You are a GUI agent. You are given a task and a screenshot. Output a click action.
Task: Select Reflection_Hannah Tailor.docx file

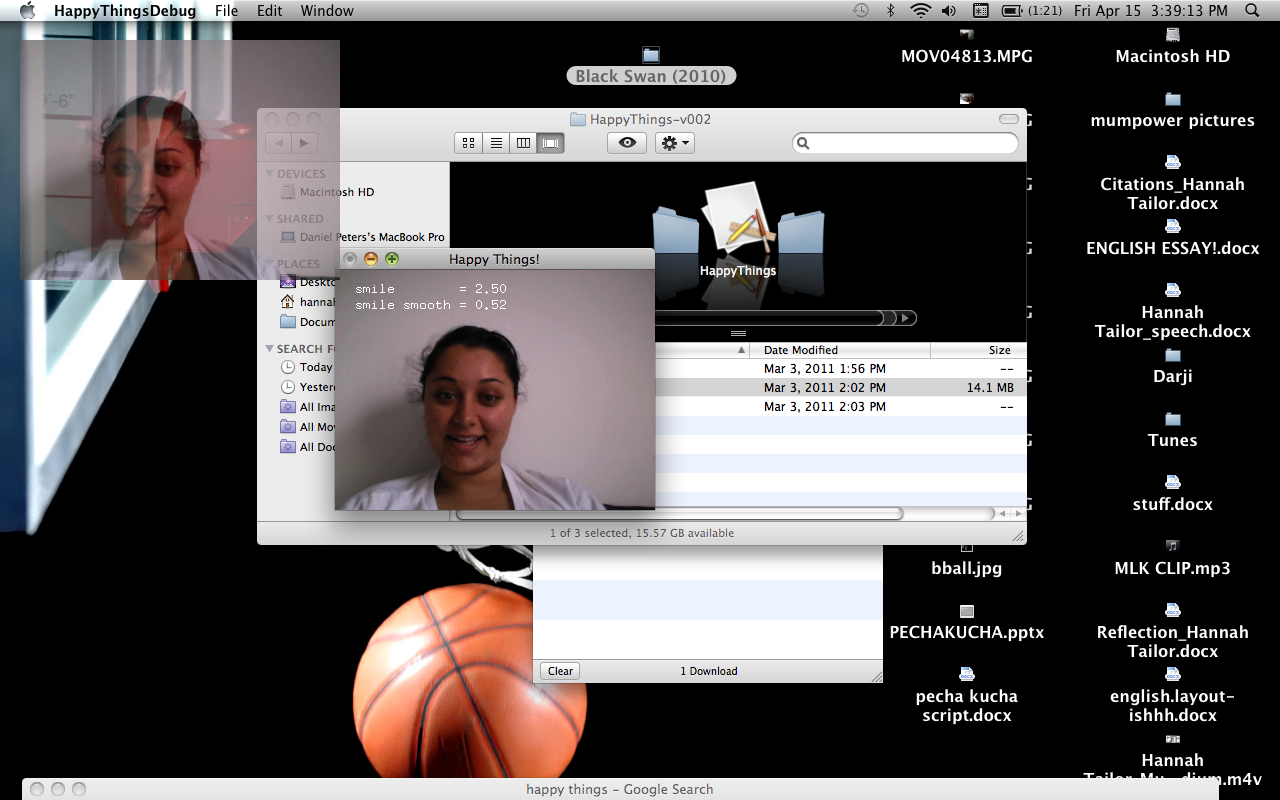click(1173, 632)
